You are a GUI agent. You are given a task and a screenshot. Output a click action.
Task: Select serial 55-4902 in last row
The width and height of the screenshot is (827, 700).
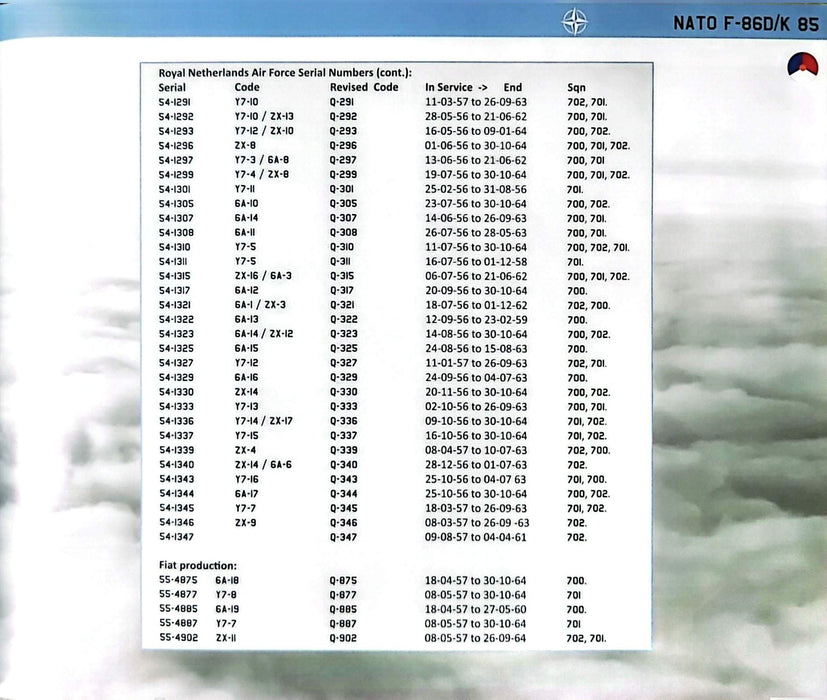click(x=179, y=638)
